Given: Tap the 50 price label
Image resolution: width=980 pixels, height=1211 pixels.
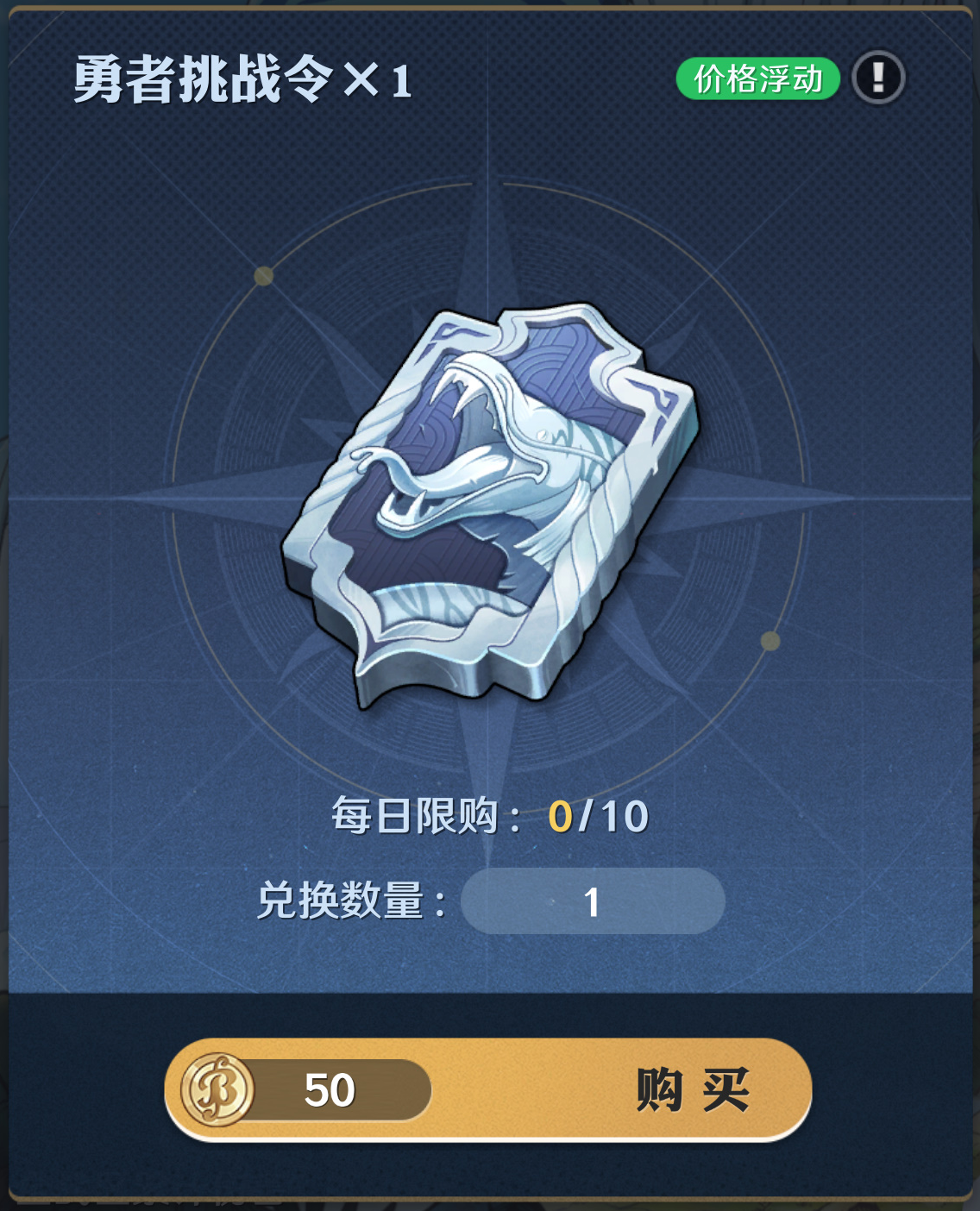Looking at the screenshot, I should [330, 1090].
